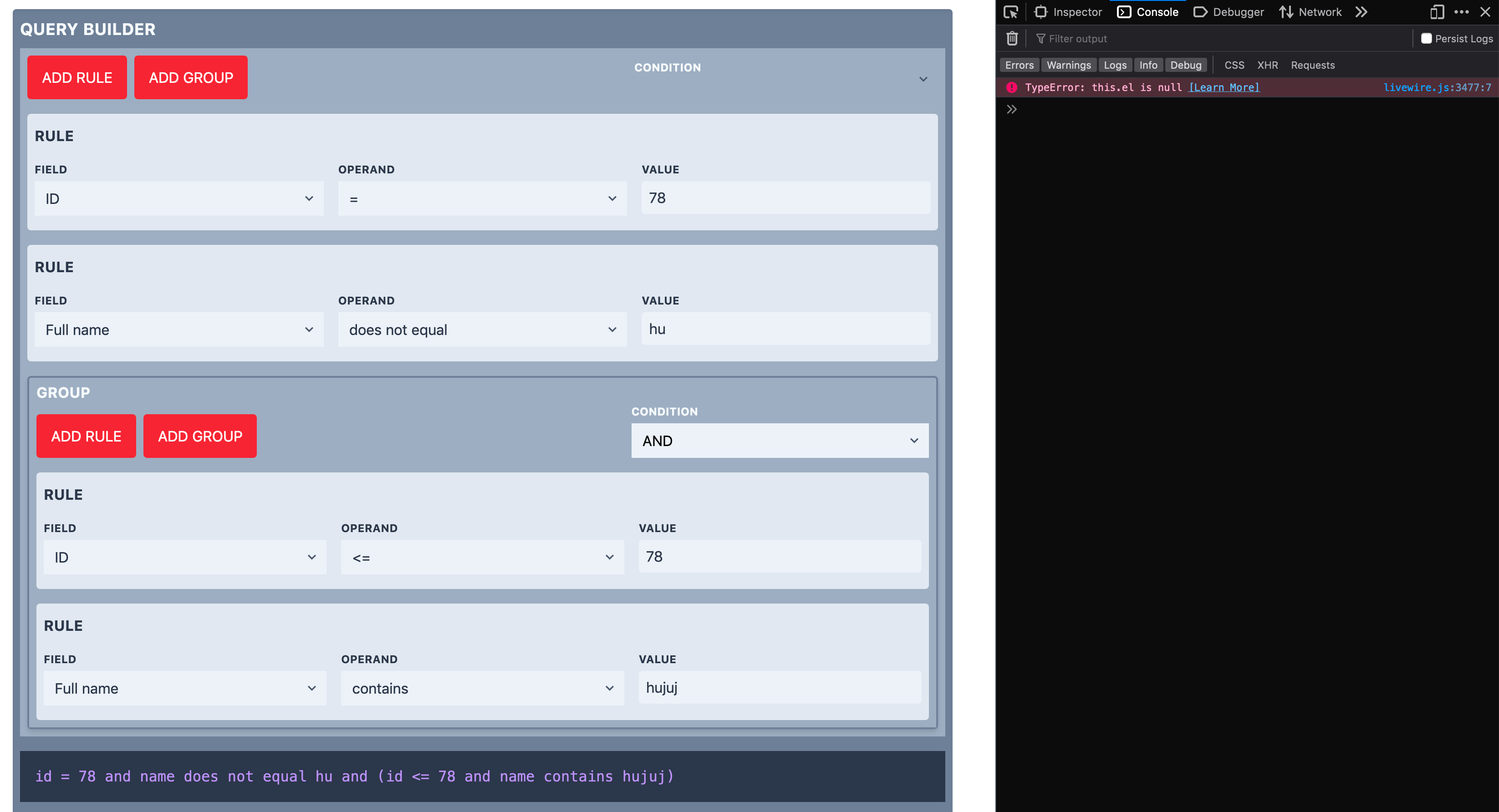This screenshot has width=1499, height=812.
Task: Toggle the Errors log filter
Action: coord(1019,65)
